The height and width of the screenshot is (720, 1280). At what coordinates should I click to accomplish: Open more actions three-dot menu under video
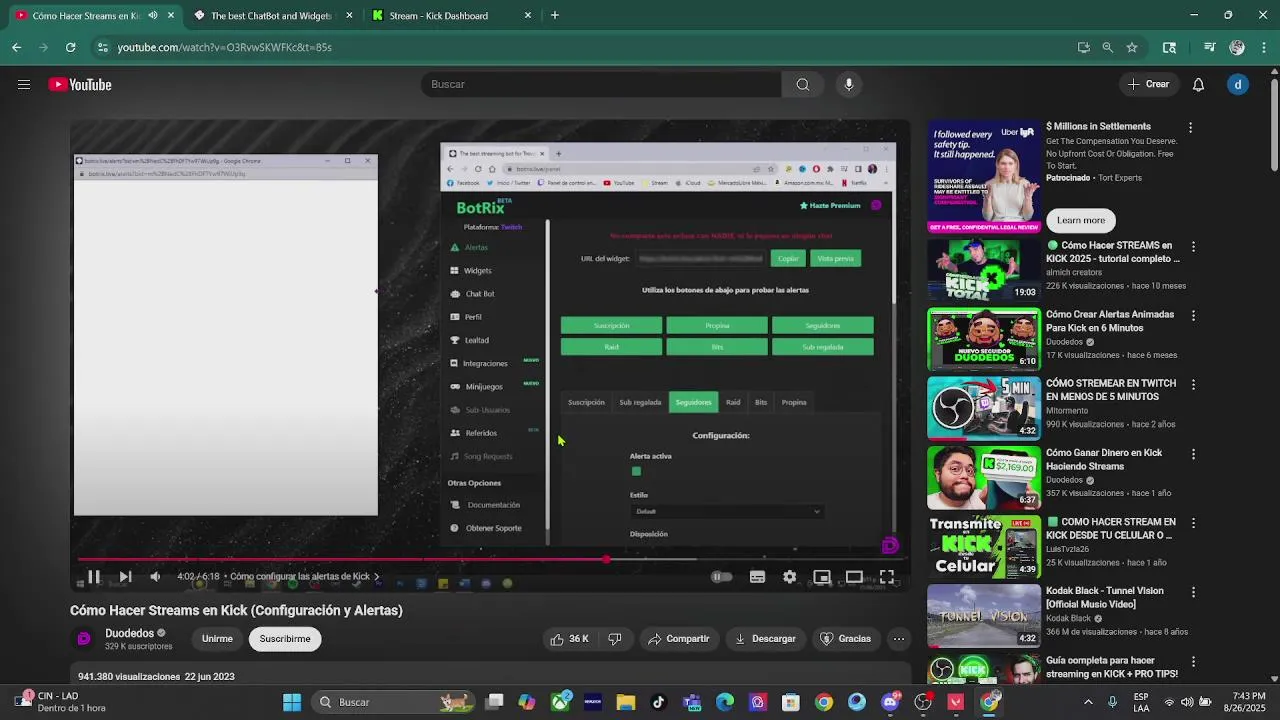click(899, 639)
